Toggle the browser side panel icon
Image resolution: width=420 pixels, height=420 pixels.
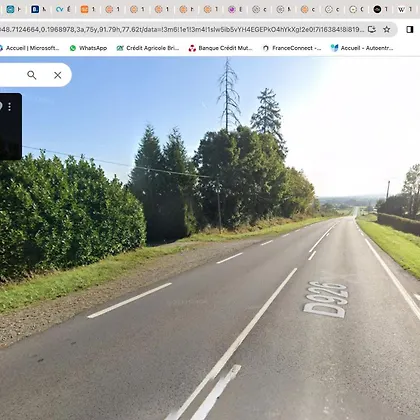[410, 29]
